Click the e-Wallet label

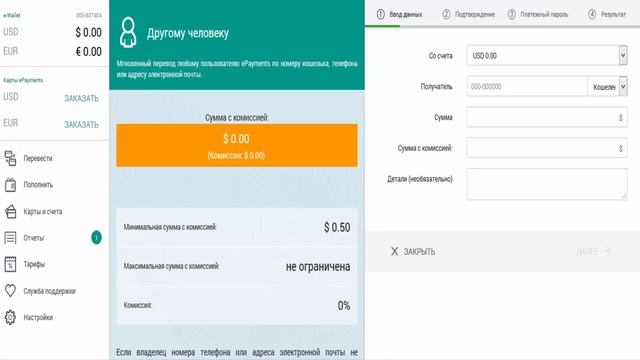tap(12, 15)
